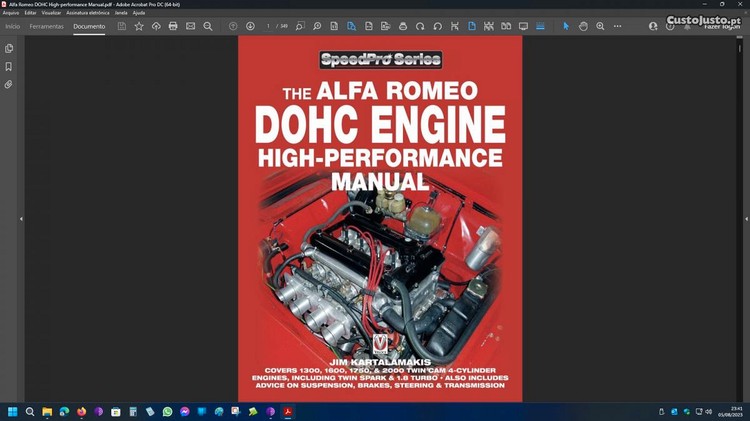Open the Início tab
This screenshot has height=421, width=750.
click(12, 26)
